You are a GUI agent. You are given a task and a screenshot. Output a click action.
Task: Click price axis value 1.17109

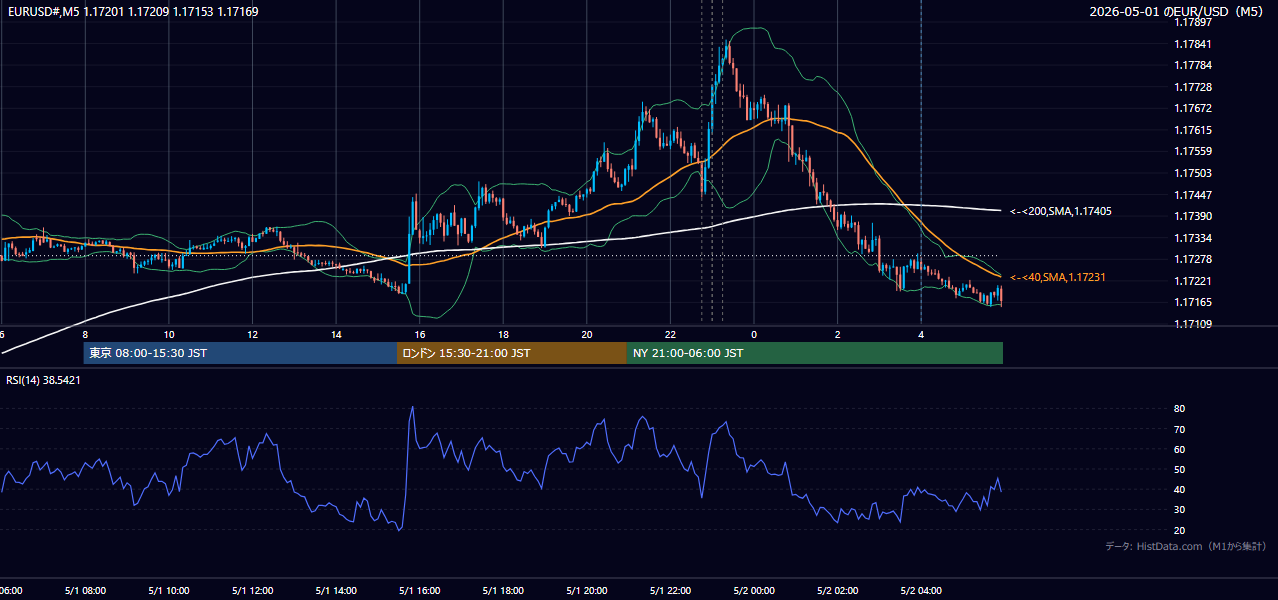[x=1193, y=324]
